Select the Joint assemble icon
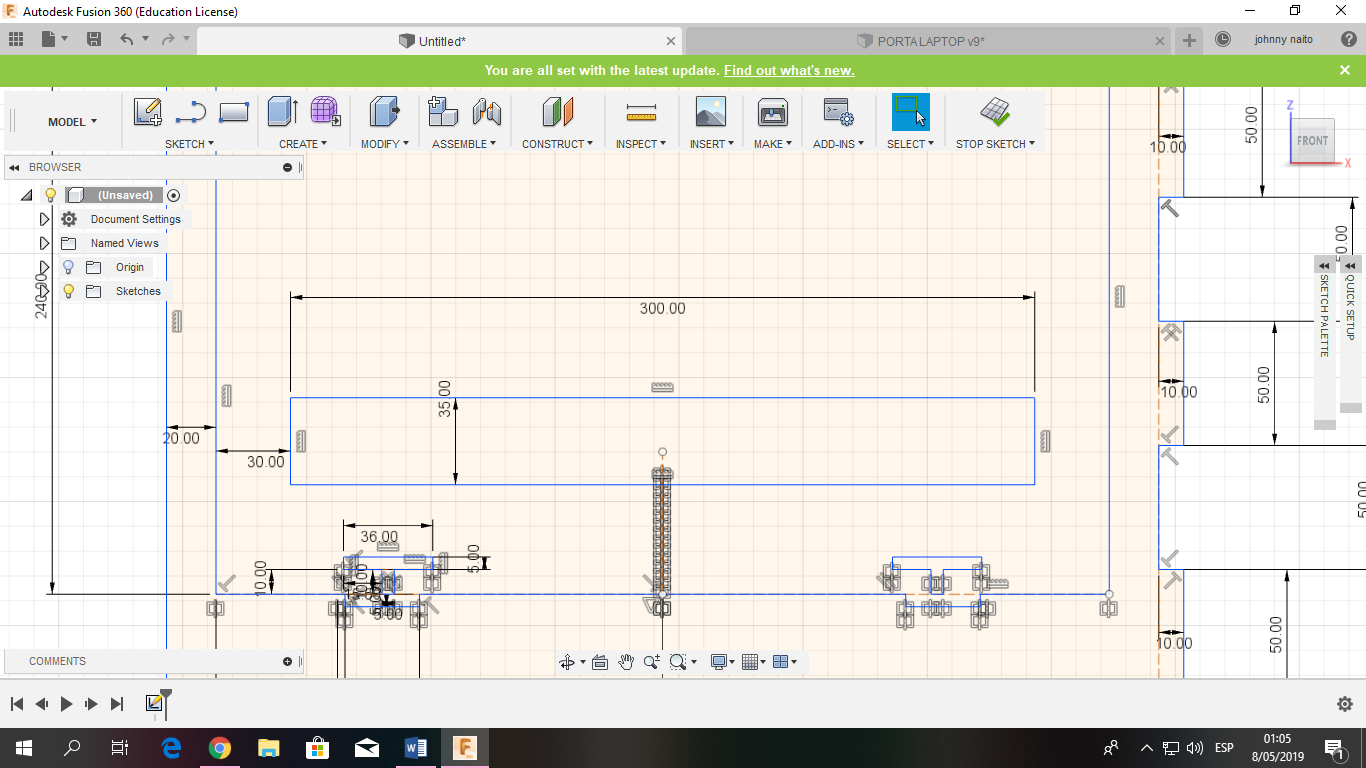The image size is (1366, 768). coord(487,111)
